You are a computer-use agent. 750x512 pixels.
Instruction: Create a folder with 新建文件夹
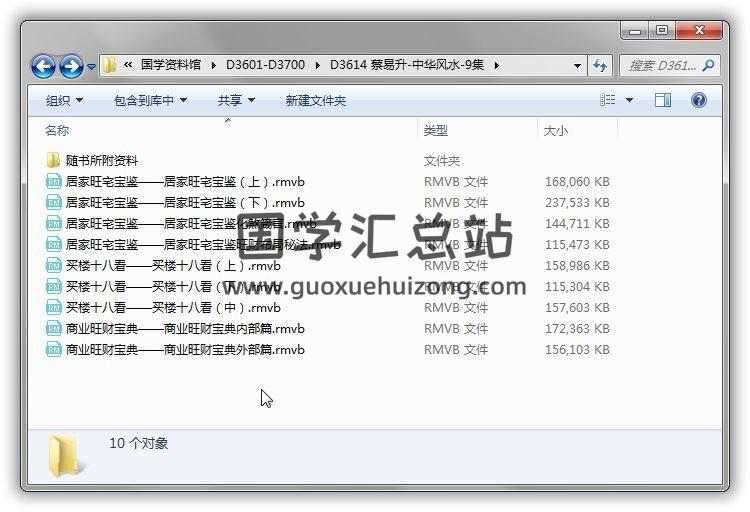click(316, 100)
